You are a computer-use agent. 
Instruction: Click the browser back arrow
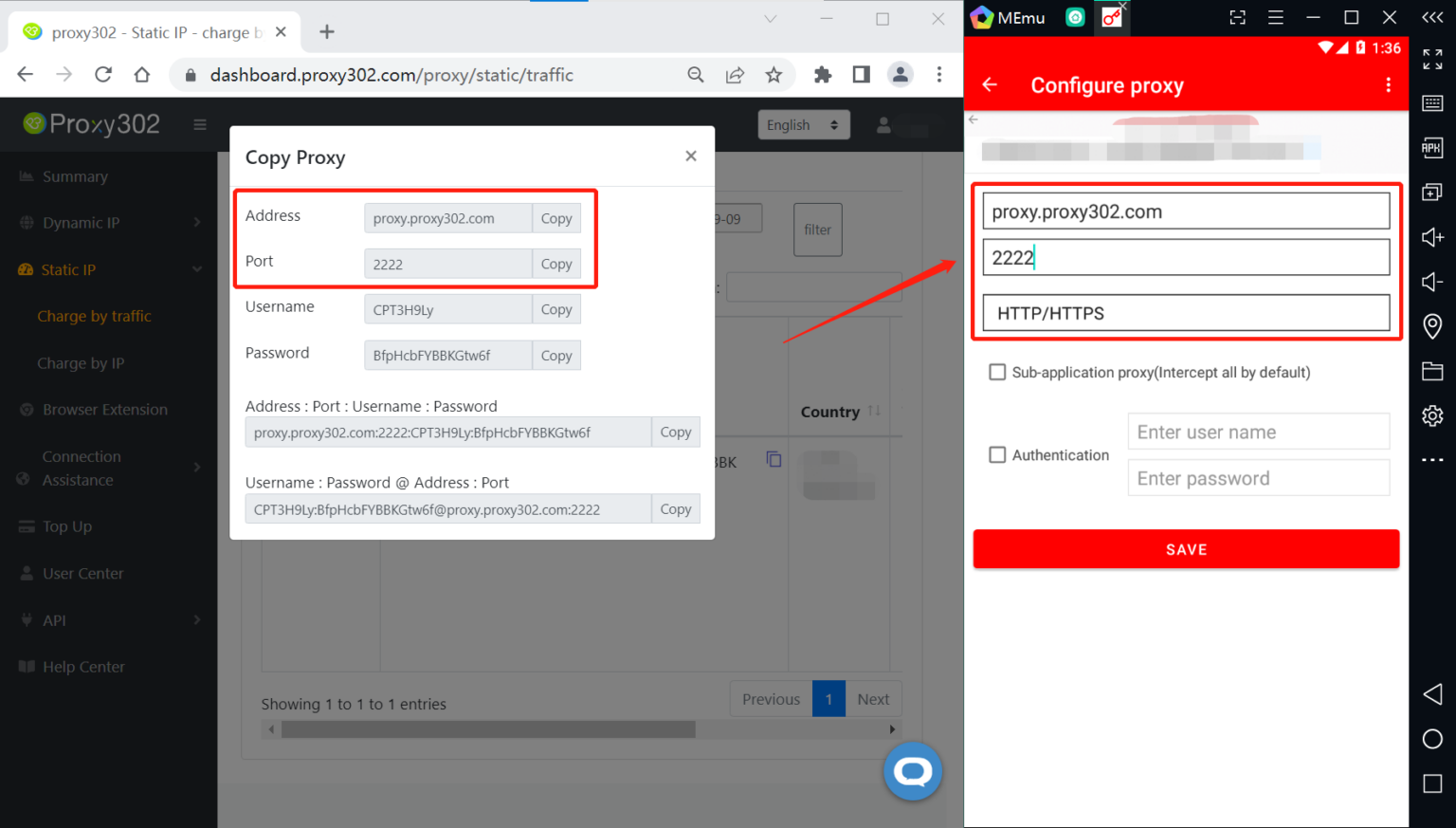click(26, 75)
